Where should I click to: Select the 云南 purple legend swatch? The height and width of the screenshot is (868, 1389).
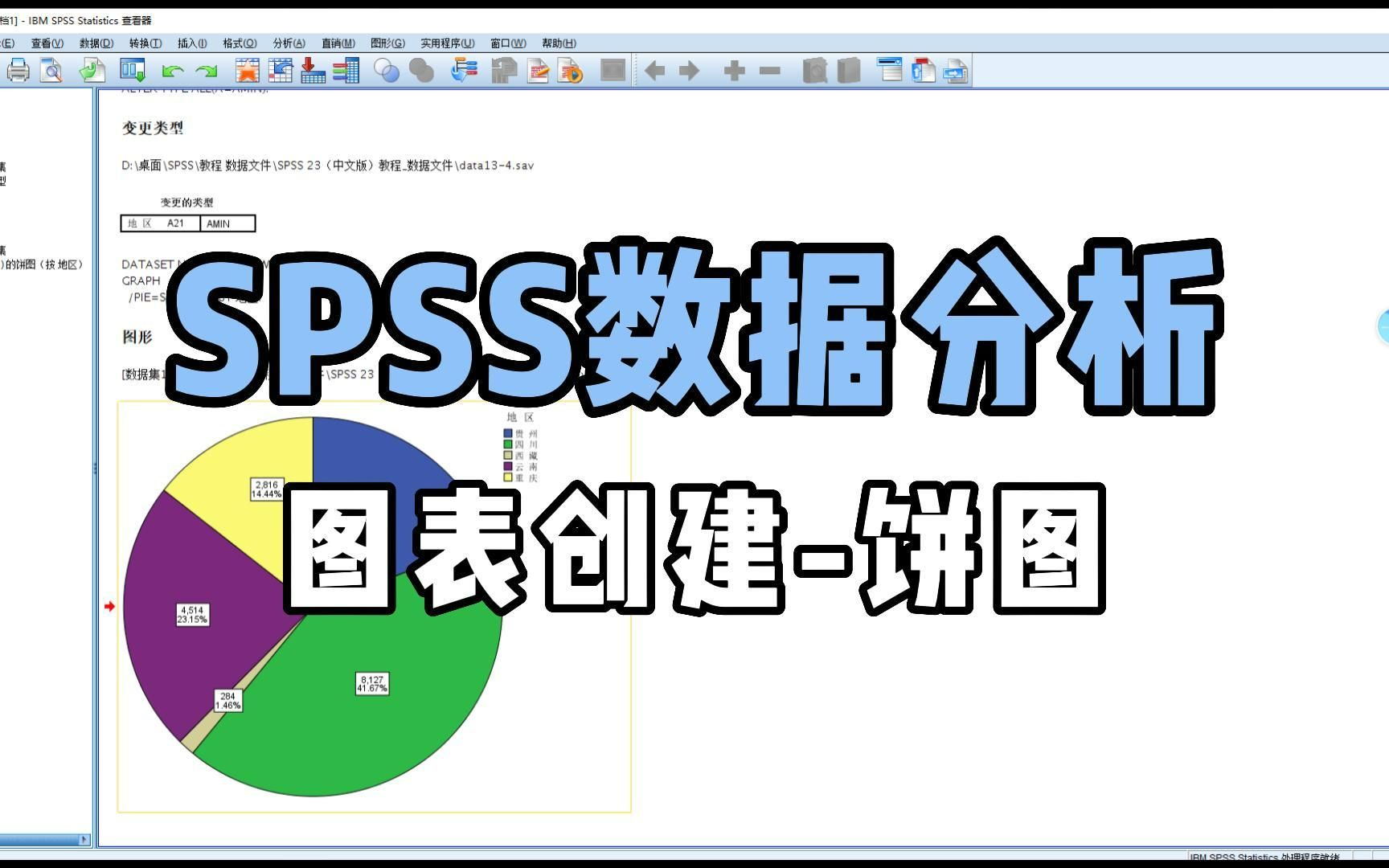(x=508, y=466)
